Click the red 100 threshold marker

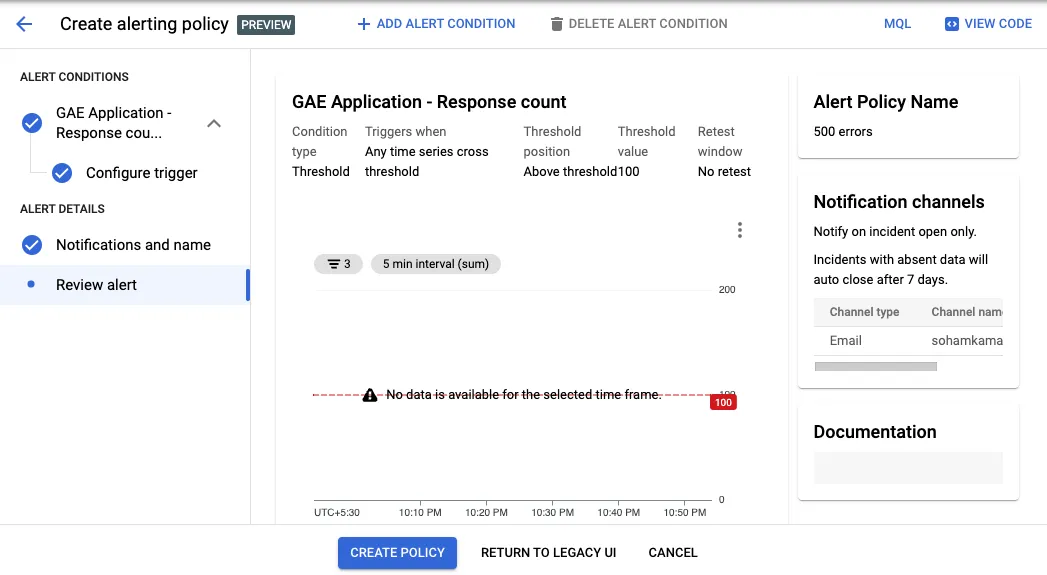pyautogui.click(x=723, y=402)
